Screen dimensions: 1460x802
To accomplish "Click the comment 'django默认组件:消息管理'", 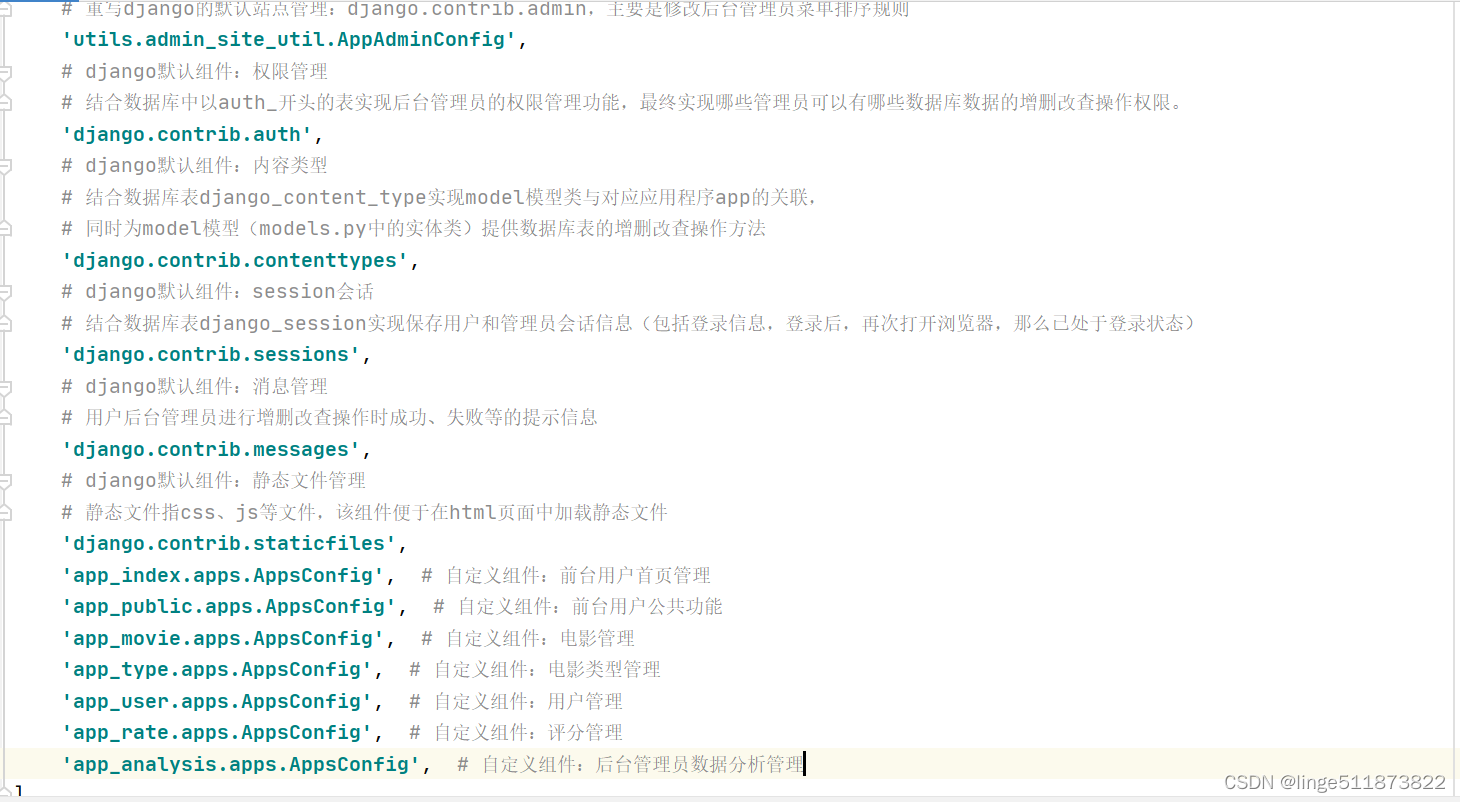I will (x=195, y=387).
